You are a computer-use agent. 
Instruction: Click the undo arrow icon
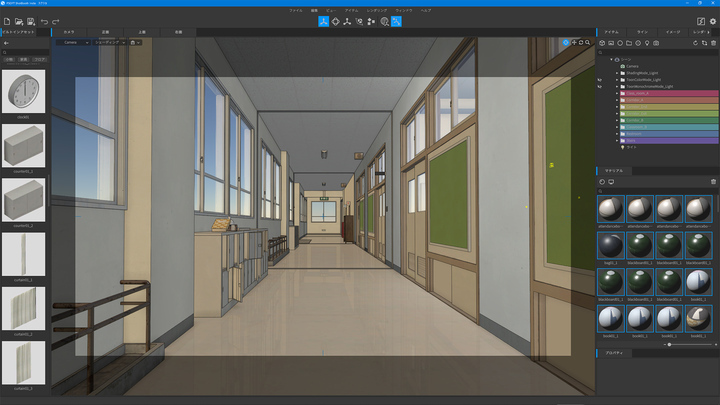[44, 21]
